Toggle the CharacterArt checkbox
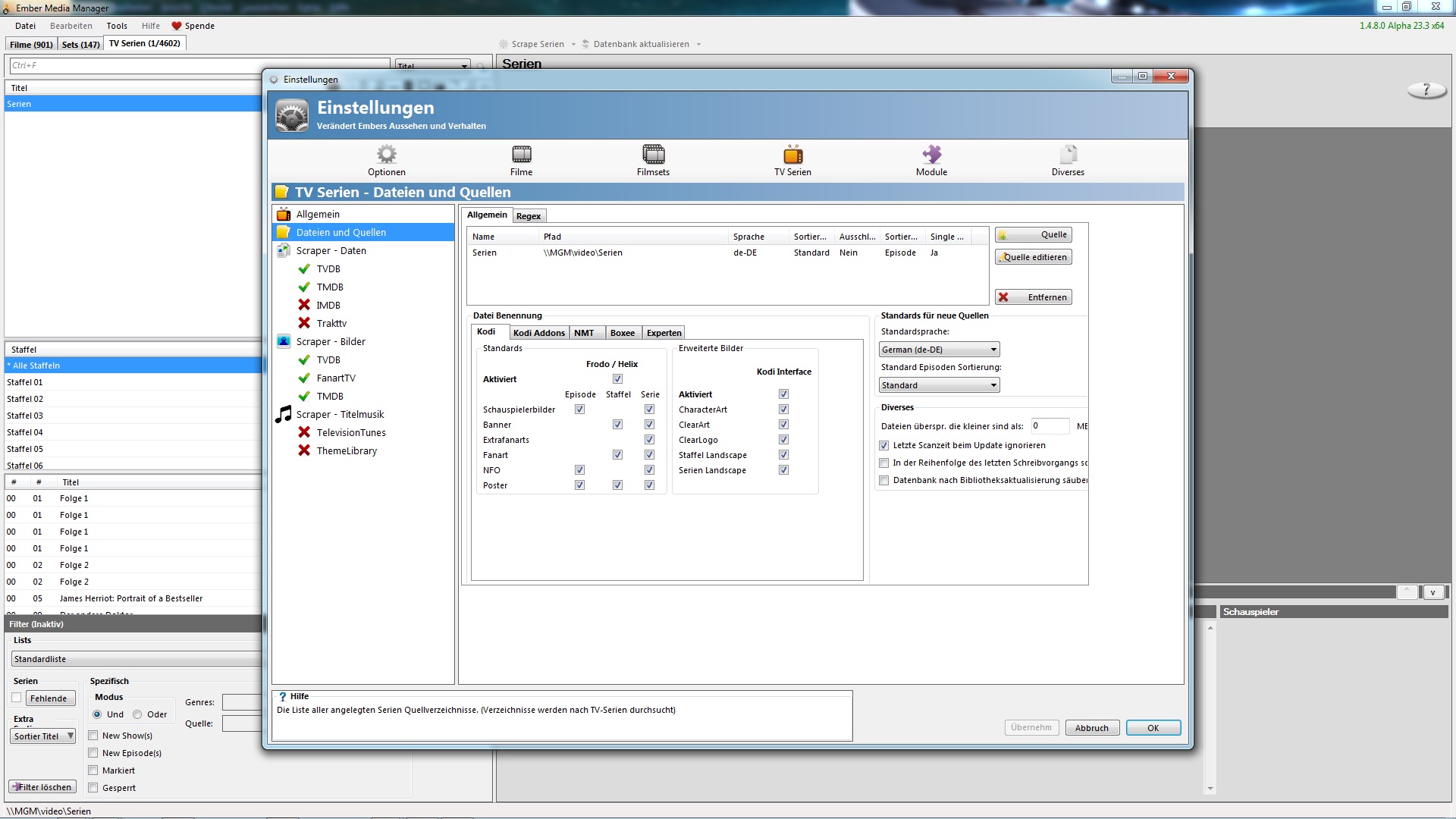 tap(783, 409)
